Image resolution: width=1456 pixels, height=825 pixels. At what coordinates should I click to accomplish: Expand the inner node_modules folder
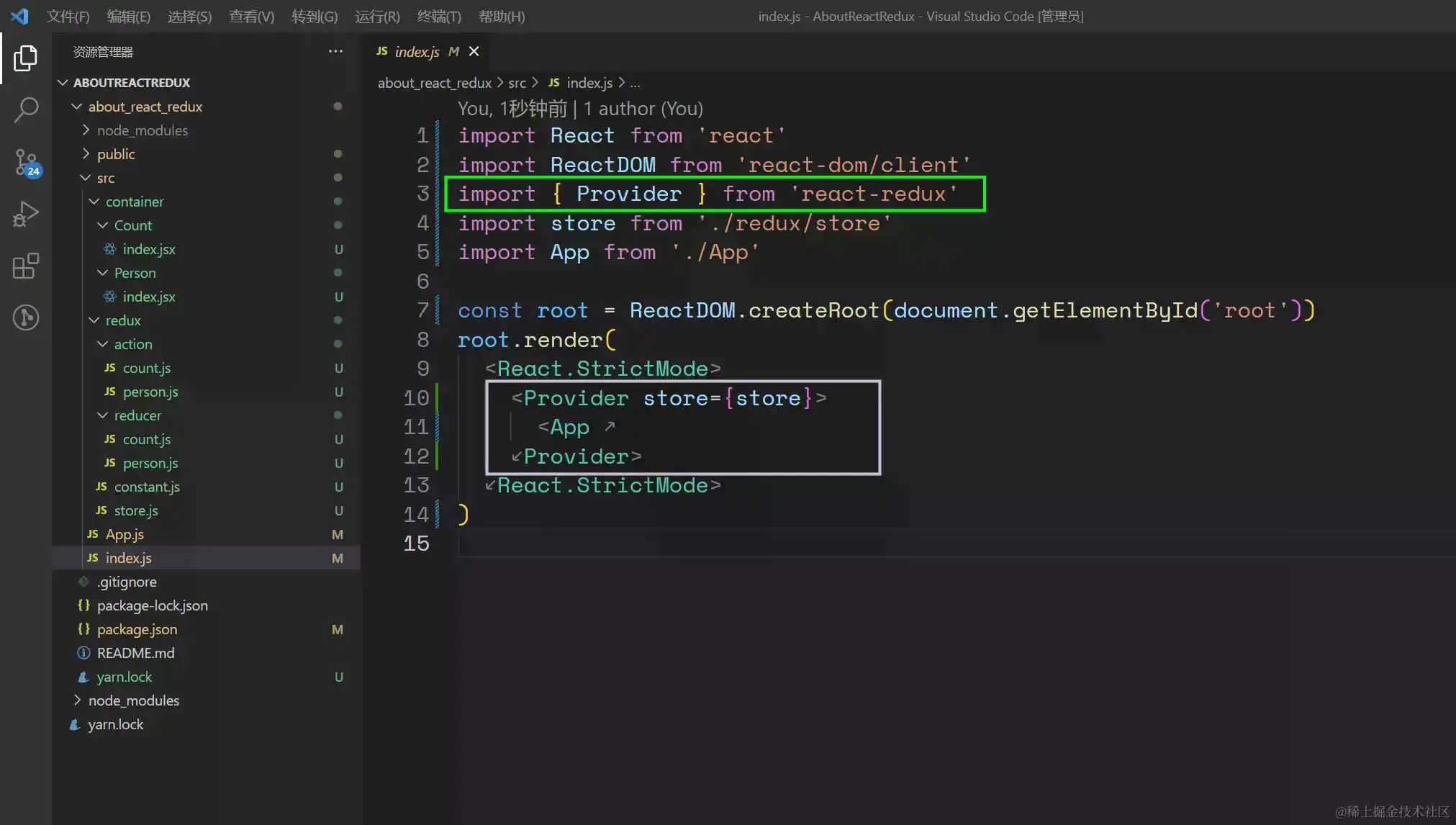(86, 130)
